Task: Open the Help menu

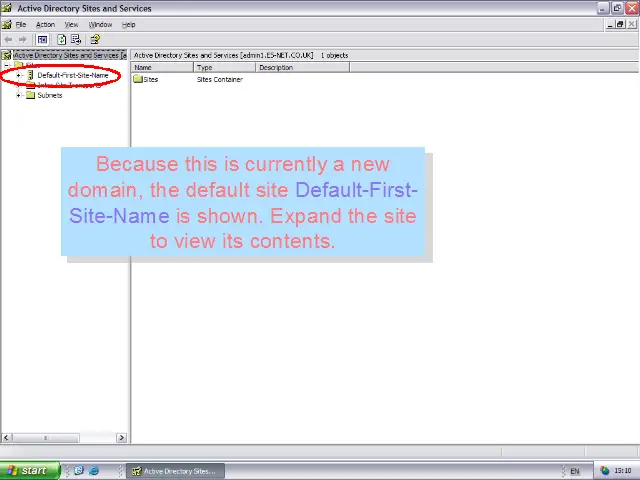Action: click(x=129, y=25)
